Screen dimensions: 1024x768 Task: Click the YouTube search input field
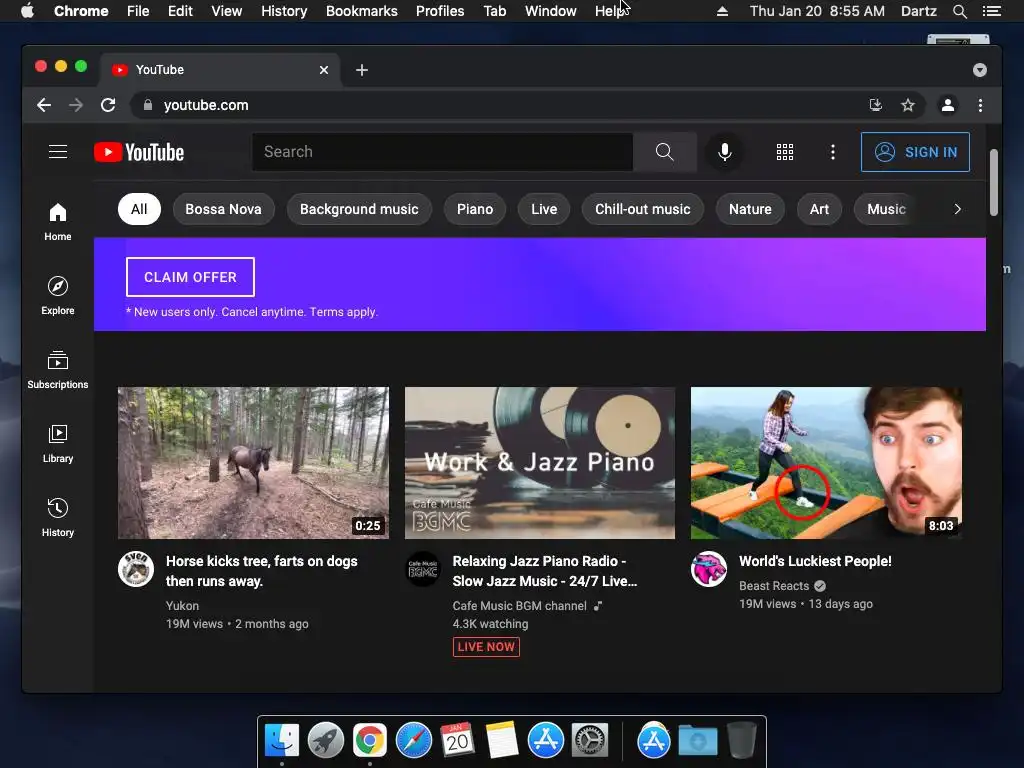pyautogui.click(x=443, y=152)
